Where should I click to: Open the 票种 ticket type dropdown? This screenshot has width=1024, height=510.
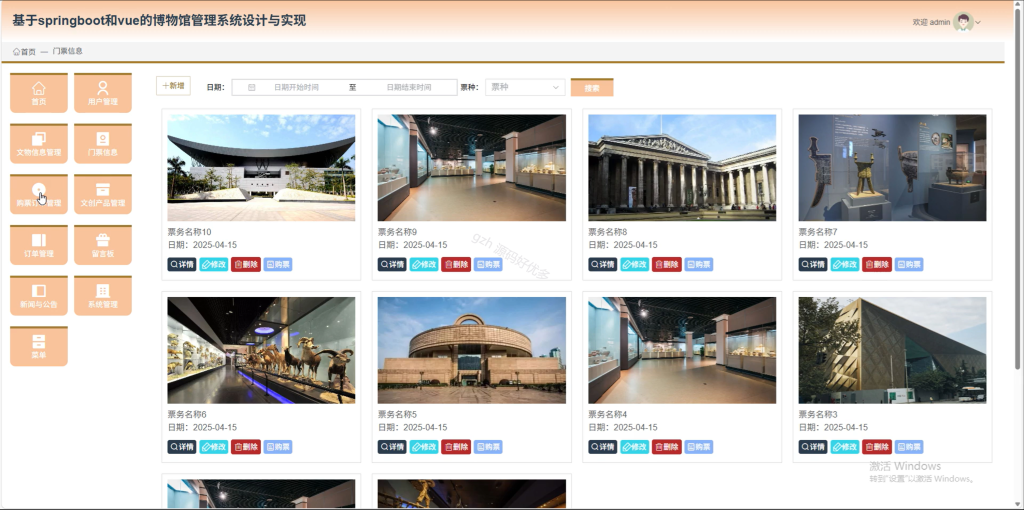coord(525,87)
